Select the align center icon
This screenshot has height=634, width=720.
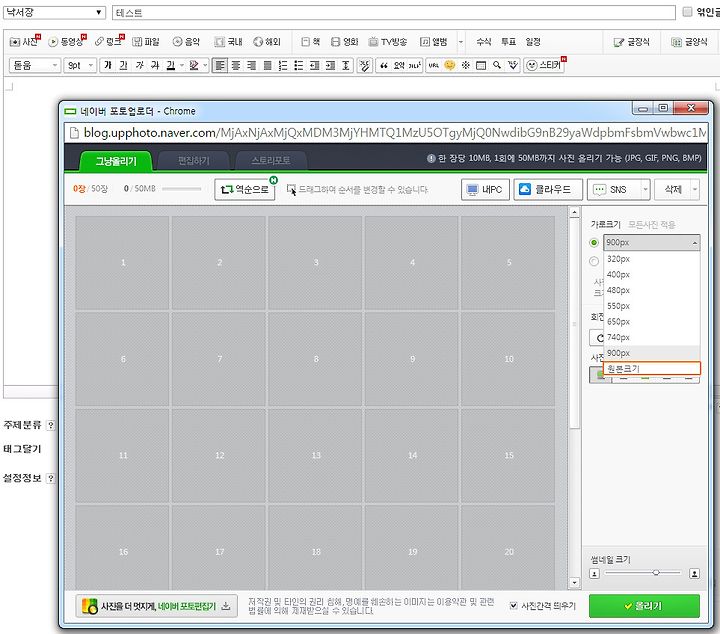tap(236, 66)
